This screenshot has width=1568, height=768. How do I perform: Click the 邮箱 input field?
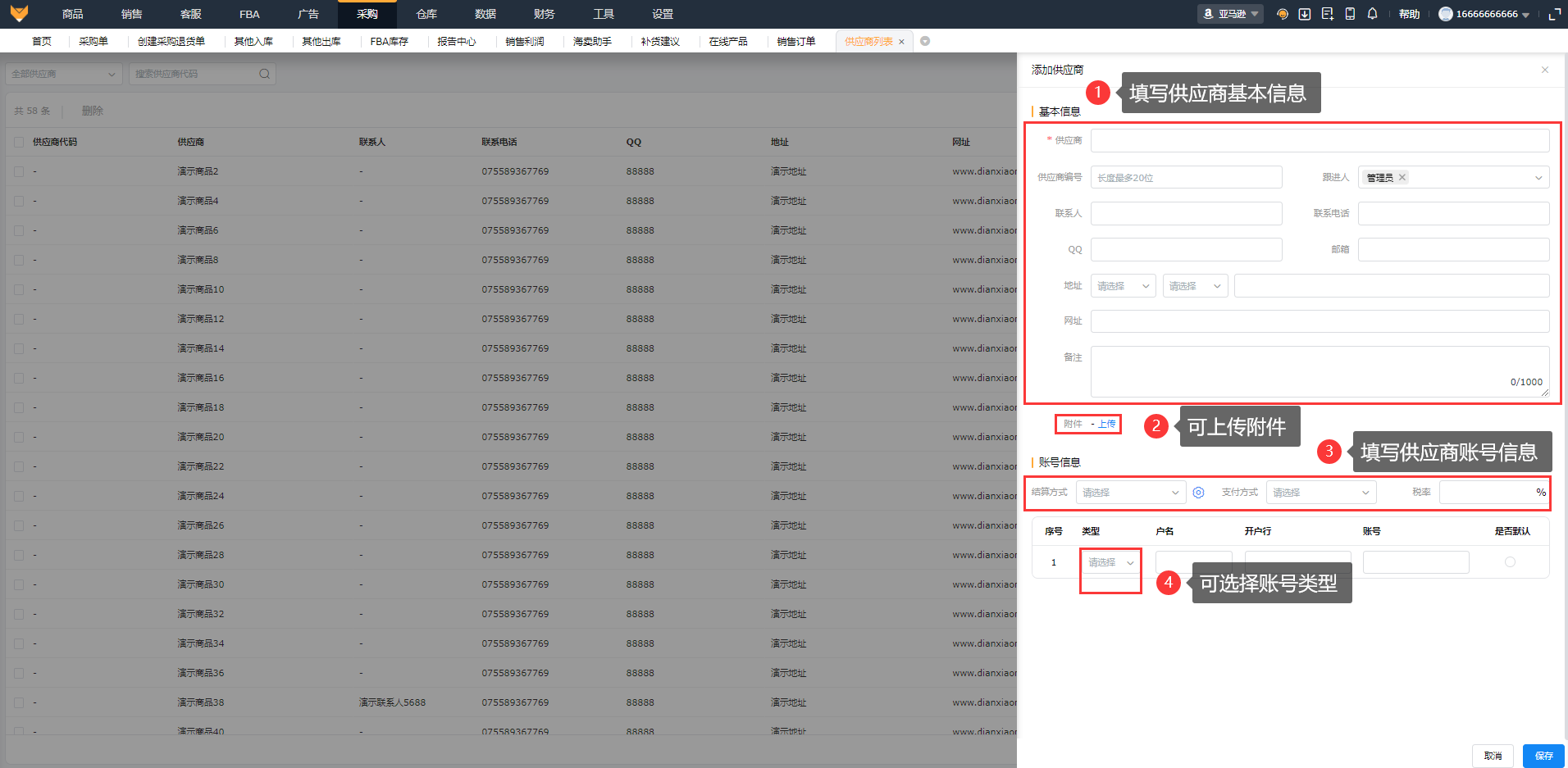[1453, 249]
